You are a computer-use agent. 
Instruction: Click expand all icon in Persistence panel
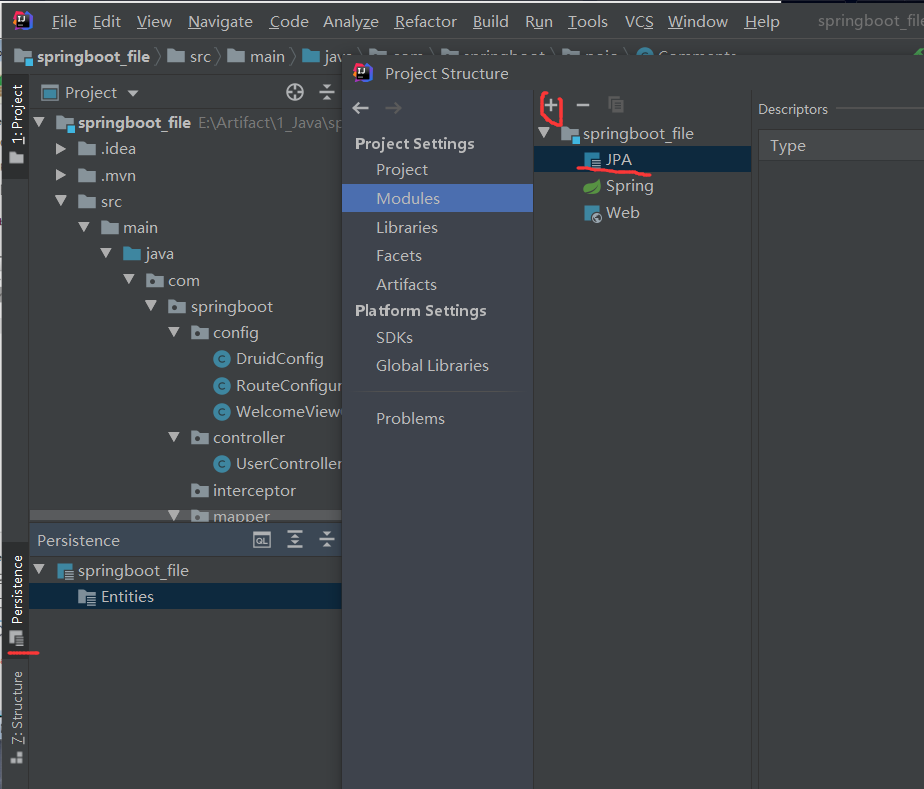tap(295, 539)
